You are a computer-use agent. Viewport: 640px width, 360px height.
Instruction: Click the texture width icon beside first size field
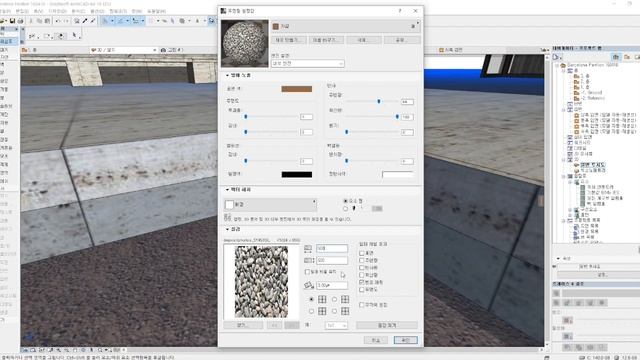coord(308,248)
